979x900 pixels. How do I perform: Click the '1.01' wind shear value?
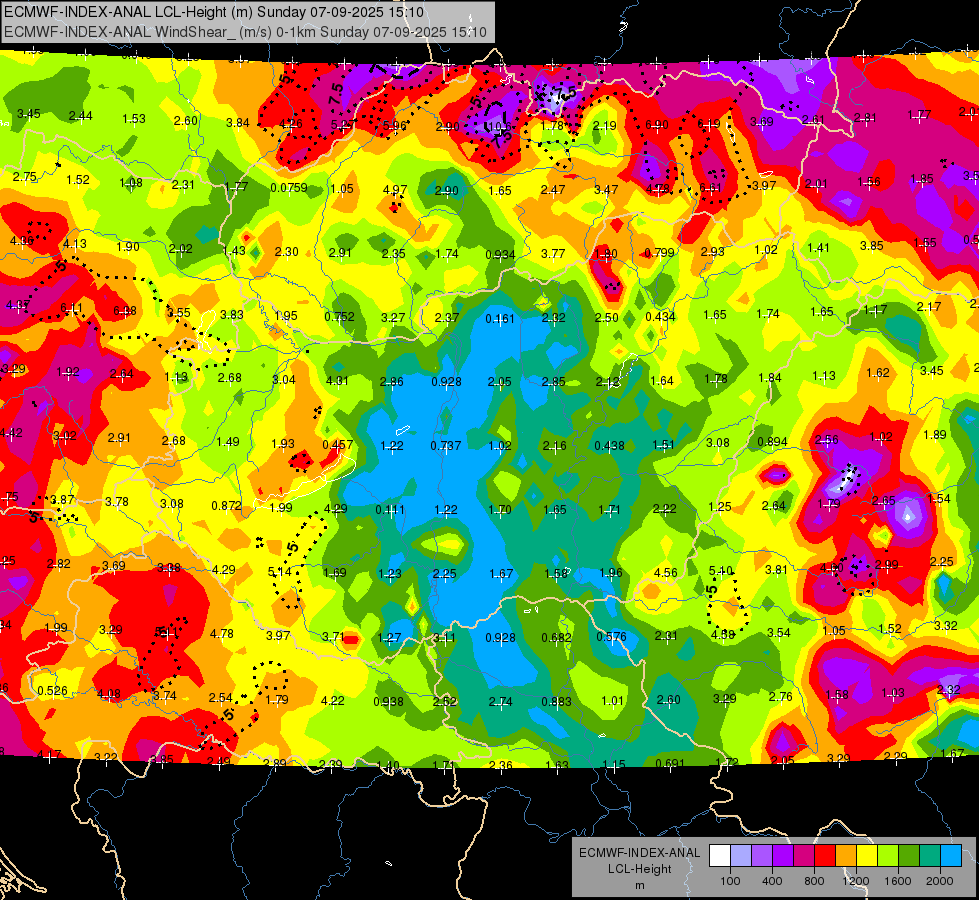(x=612, y=700)
